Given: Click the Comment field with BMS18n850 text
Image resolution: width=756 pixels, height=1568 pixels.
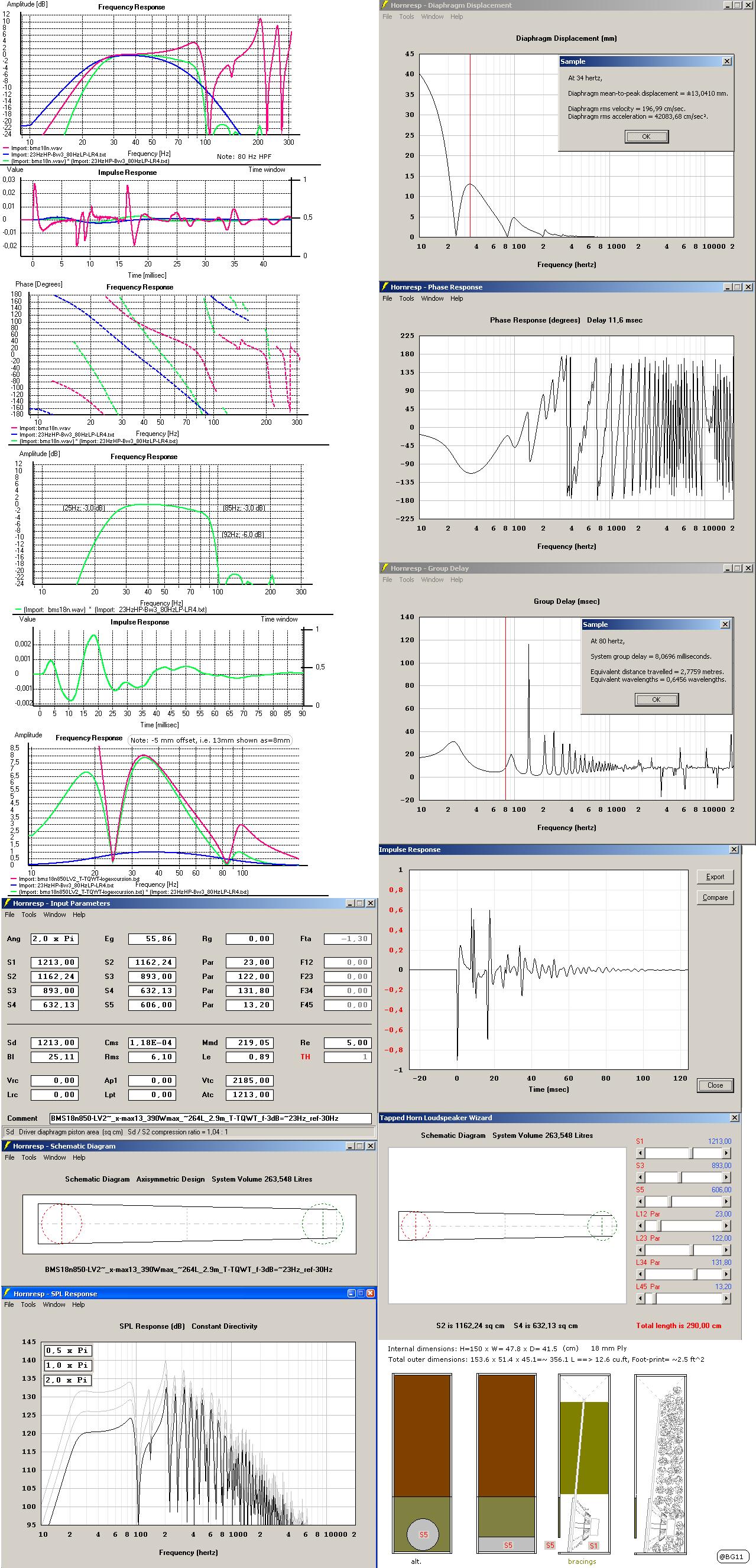Looking at the screenshot, I should (210, 1118).
